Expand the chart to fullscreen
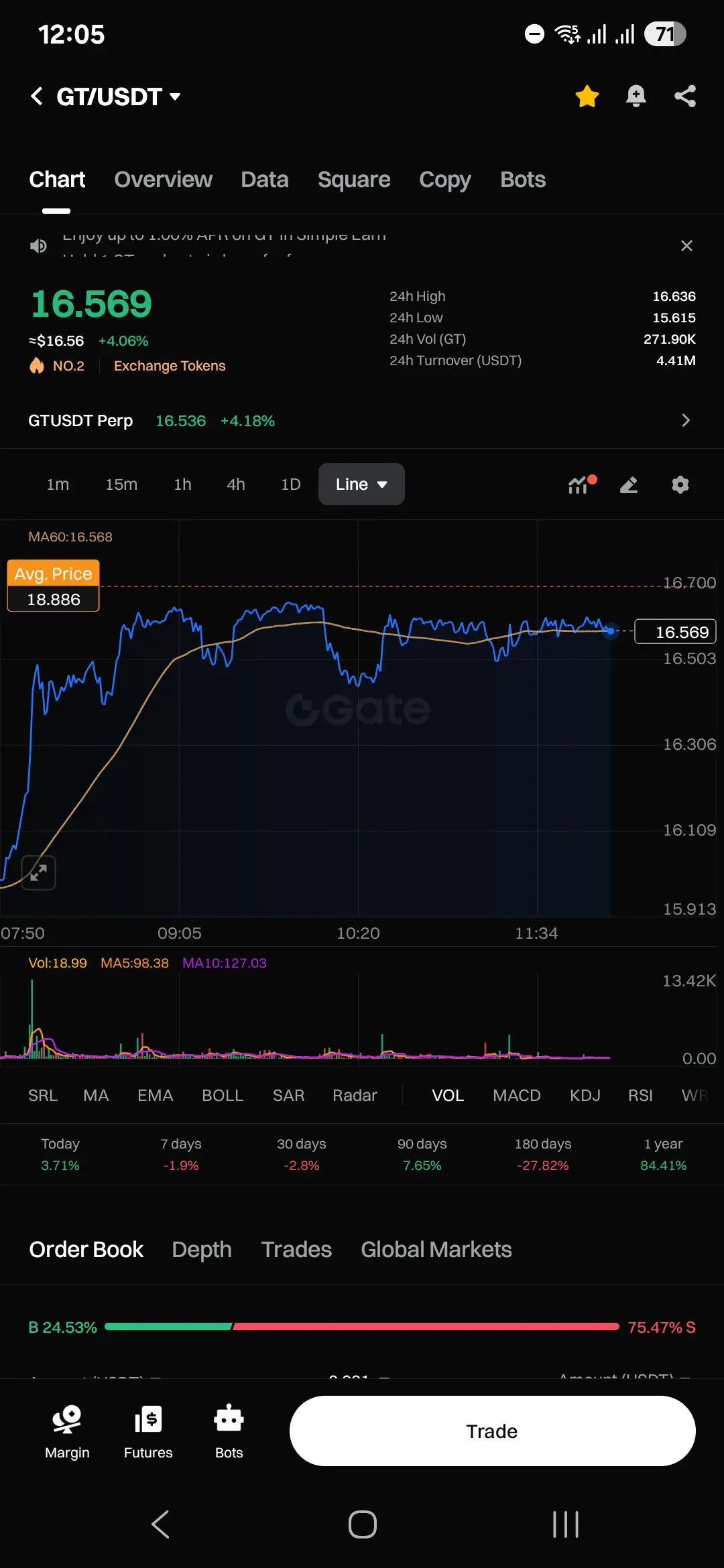This screenshot has height=1568, width=724. [x=39, y=872]
